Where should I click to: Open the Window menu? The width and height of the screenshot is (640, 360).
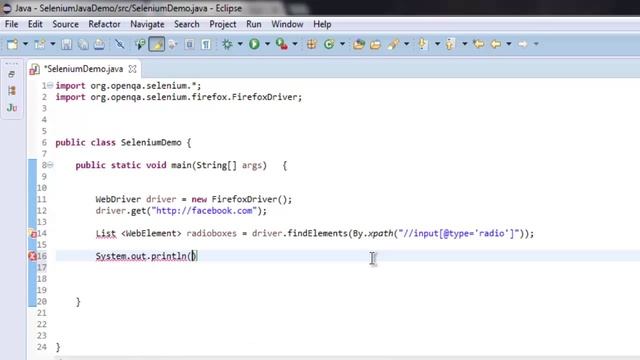click(x=287, y=24)
